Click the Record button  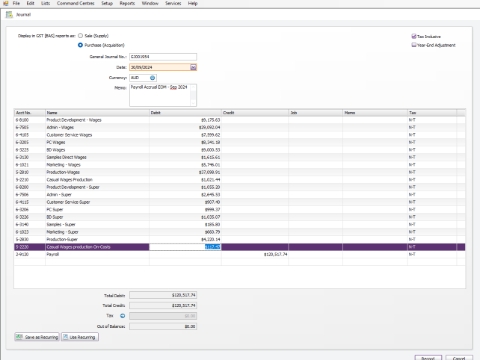(x=428, y=358)
